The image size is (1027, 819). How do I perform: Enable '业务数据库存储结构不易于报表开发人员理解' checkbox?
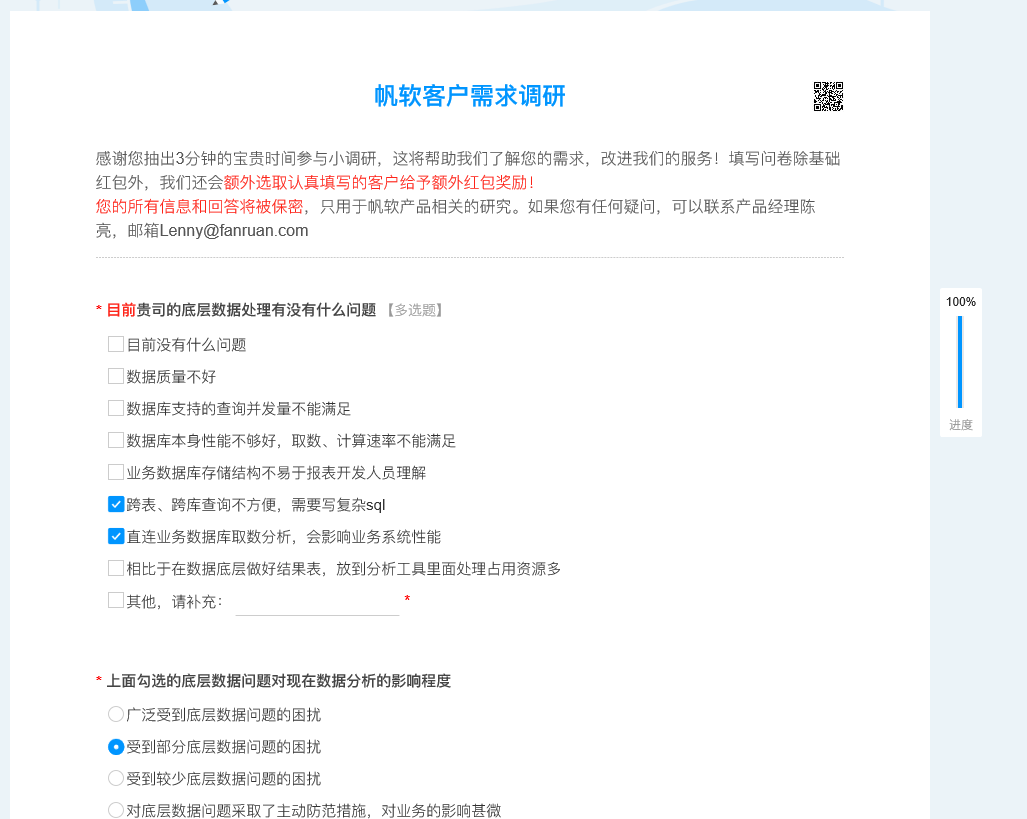[116, 472]
